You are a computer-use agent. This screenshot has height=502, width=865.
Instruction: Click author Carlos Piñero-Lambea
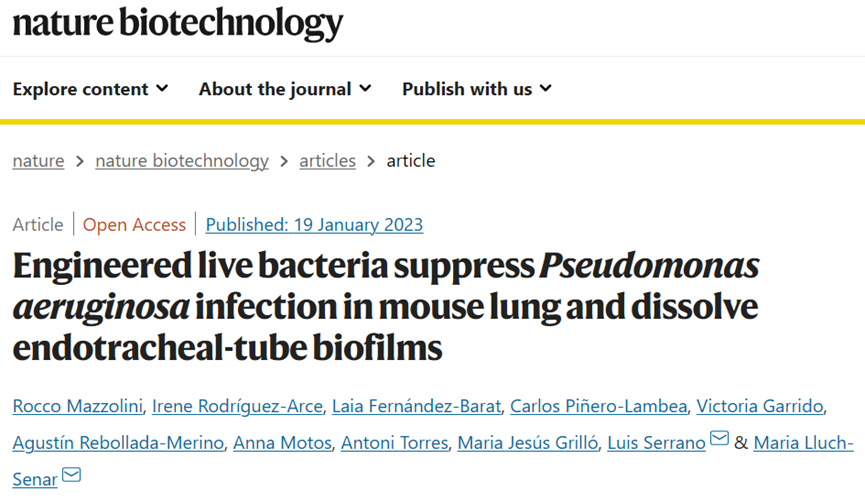coord(599,406)
